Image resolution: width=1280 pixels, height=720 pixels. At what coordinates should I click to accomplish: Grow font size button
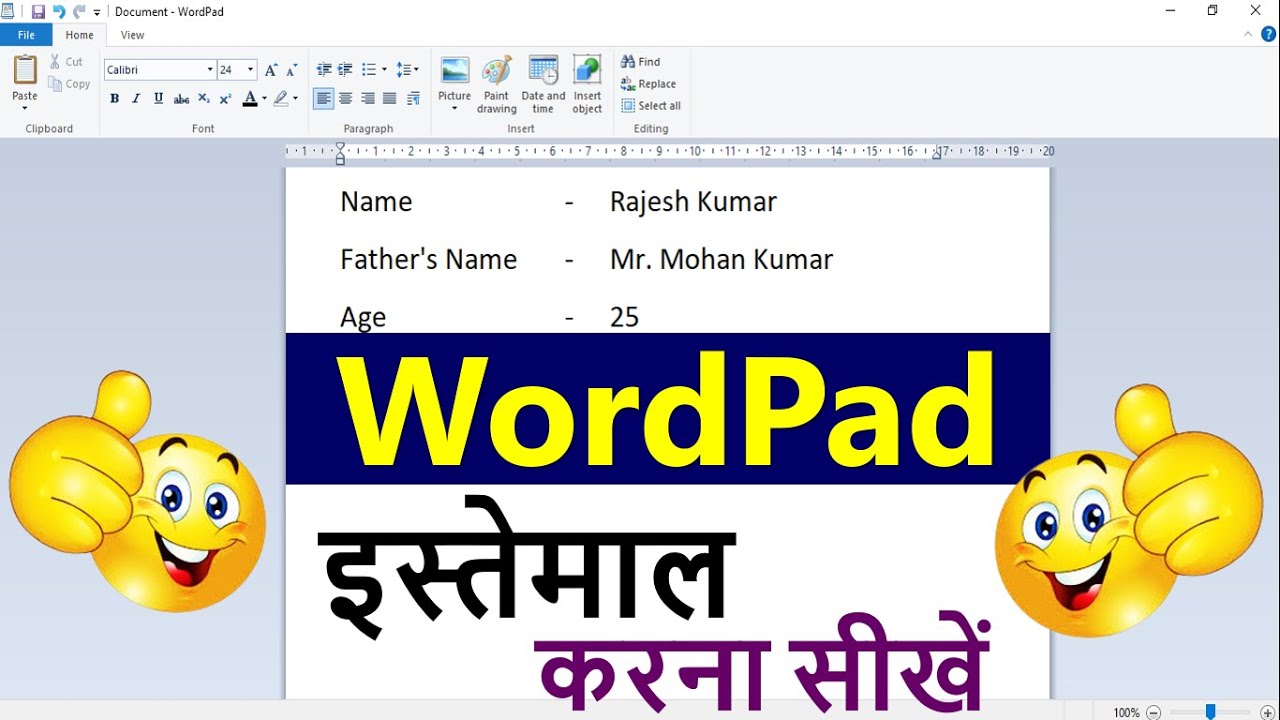pos(271,70)
